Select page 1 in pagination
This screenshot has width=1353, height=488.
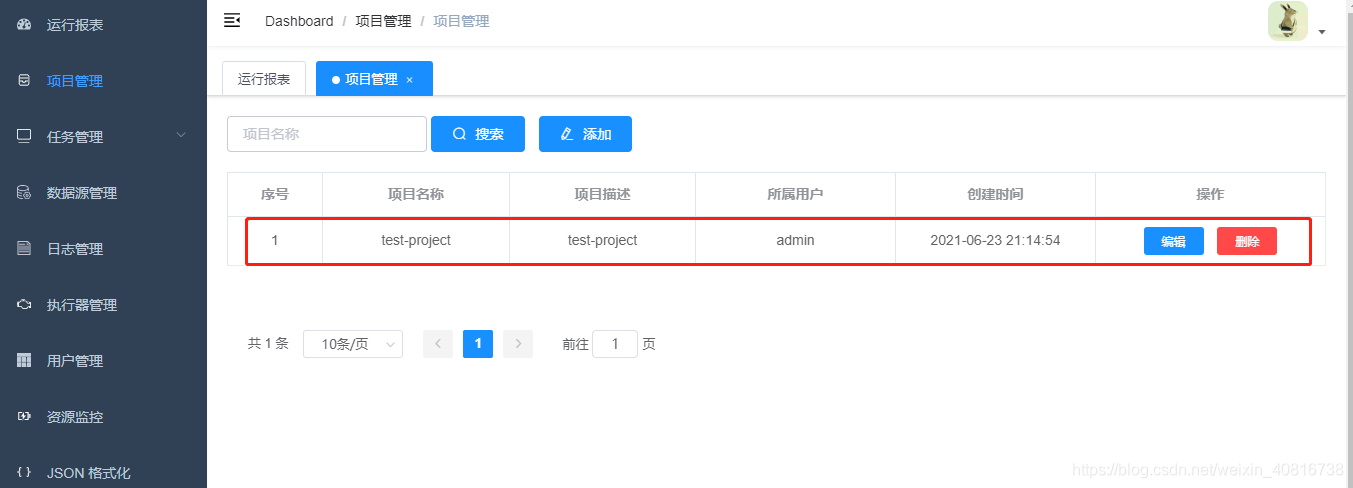[478, 344]
